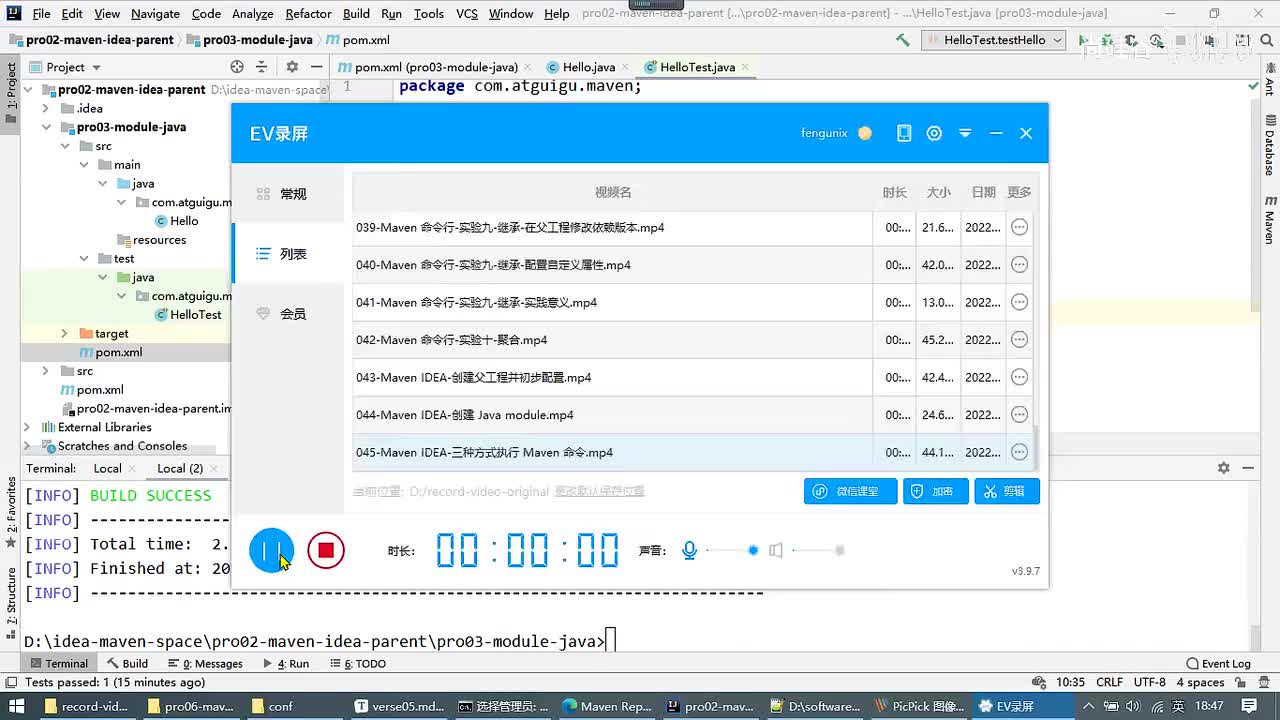Viewport: 1280px width, 720px height.
Task: Open more options for video 044-Maven
Action: coord(1019,415)
